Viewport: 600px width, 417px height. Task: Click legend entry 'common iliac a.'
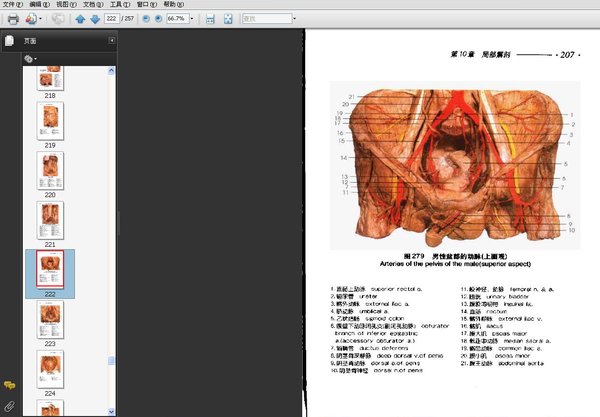click(x=502, y=348)
